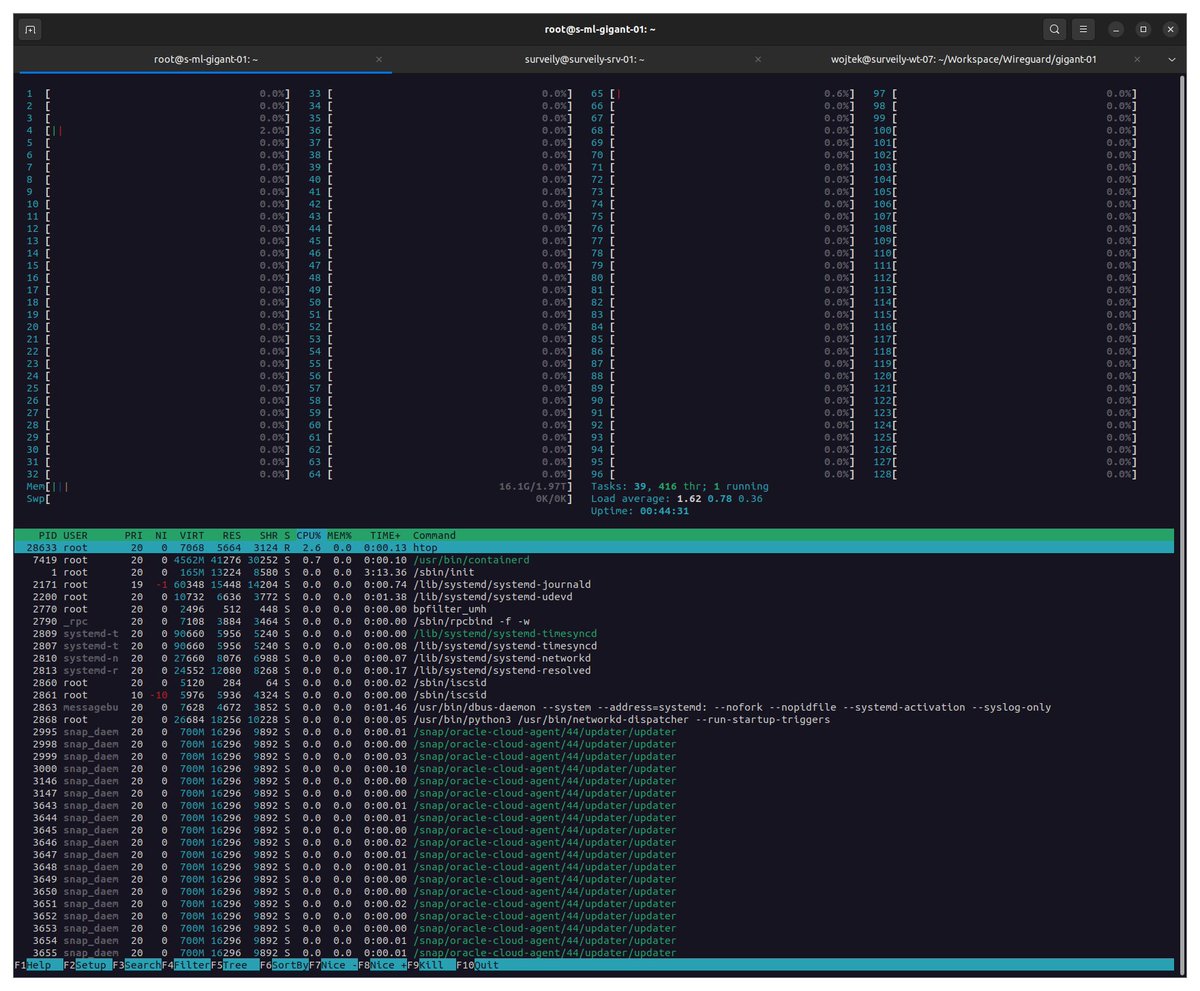Click F7 Nice - to lower niceness
Viewport: 1200px width, 991px height.
(332, 965)
